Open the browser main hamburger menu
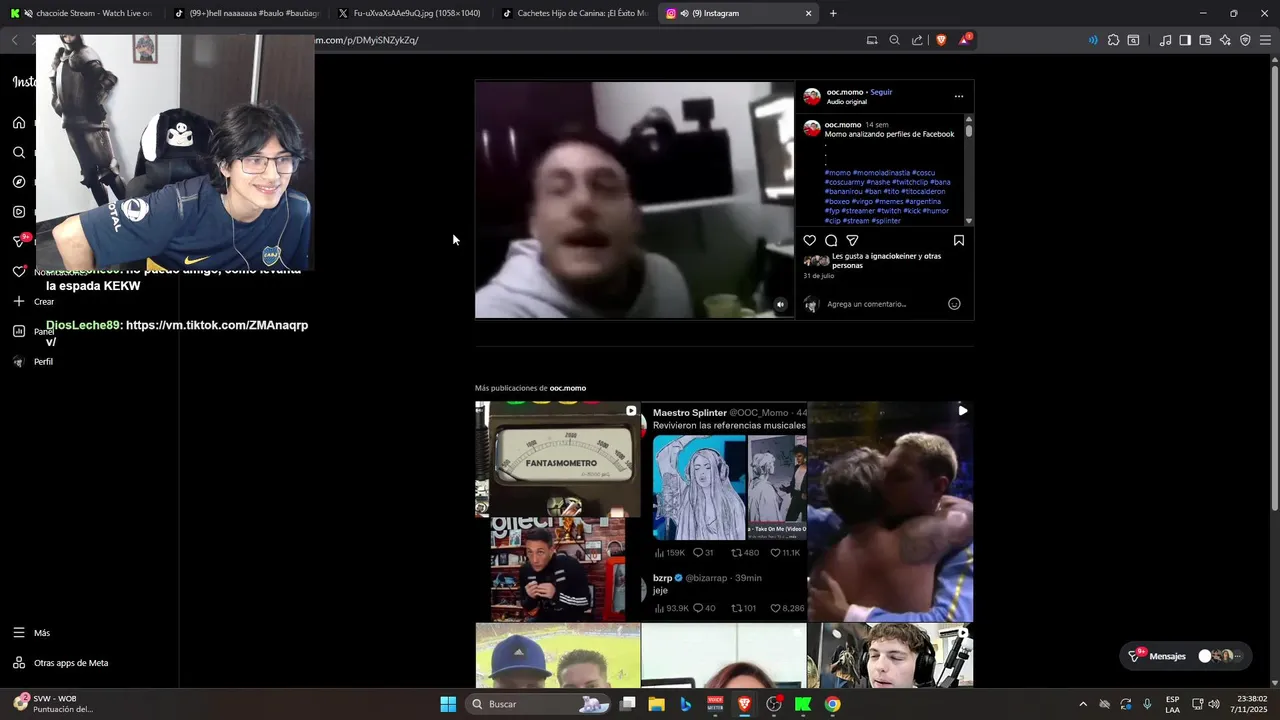Viewport: 1280px width, 720px height. [1265, 40]
